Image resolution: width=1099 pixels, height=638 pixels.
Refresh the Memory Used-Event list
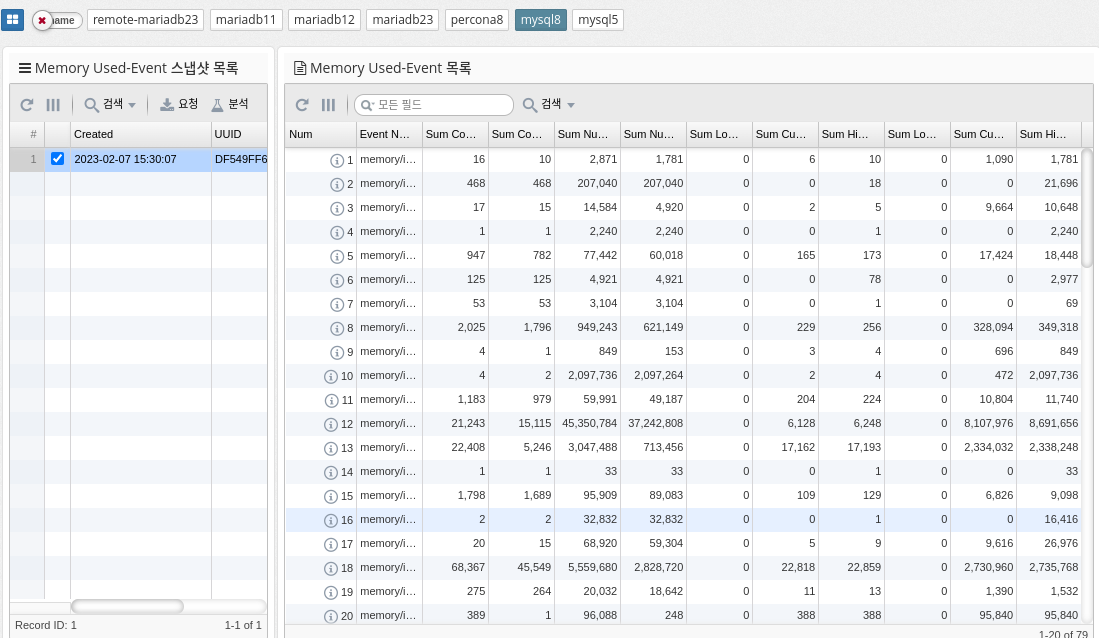pos(302,105)
